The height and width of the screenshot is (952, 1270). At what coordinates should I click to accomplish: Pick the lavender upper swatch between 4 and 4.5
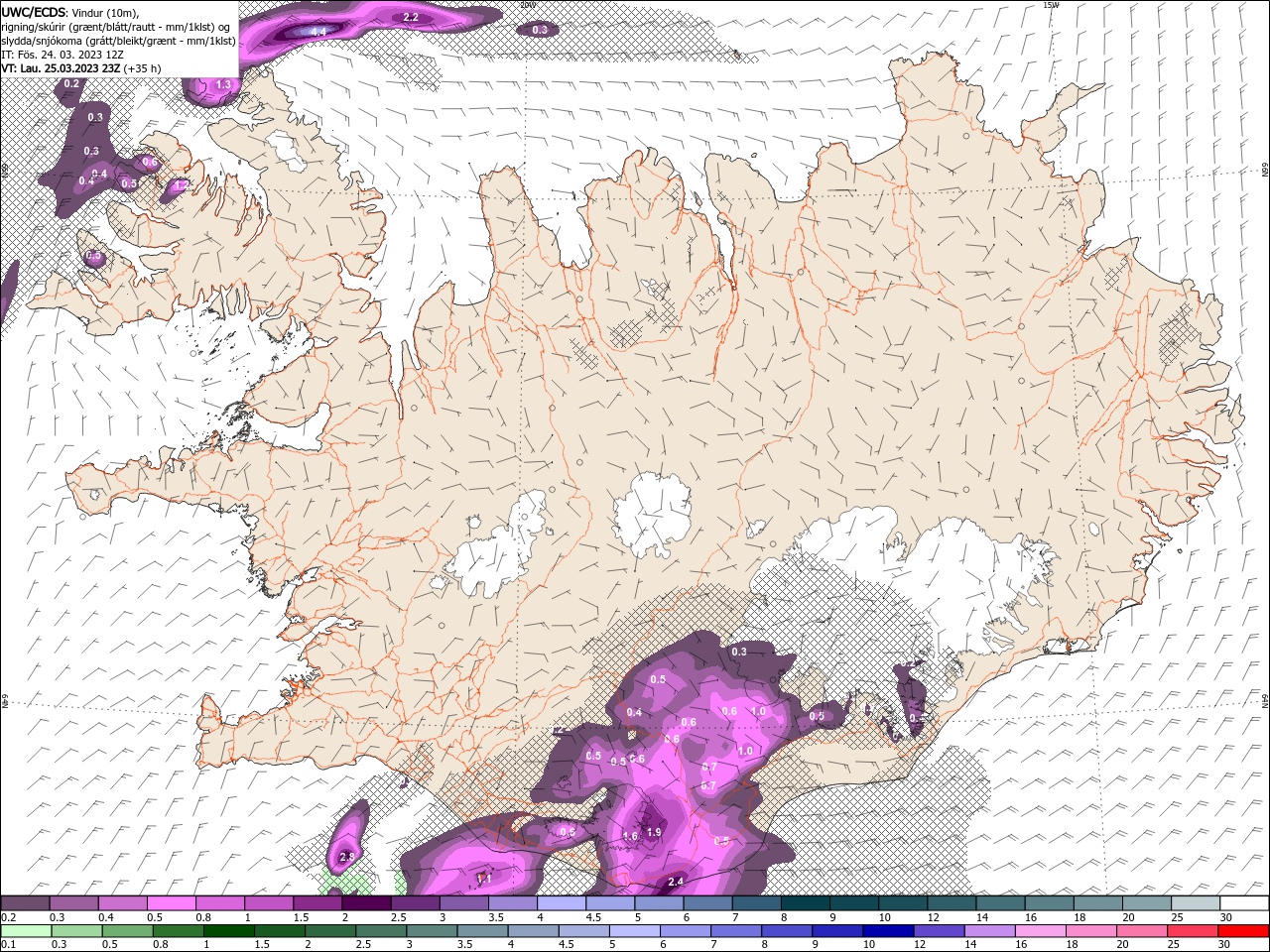click(x=562, y=903)
